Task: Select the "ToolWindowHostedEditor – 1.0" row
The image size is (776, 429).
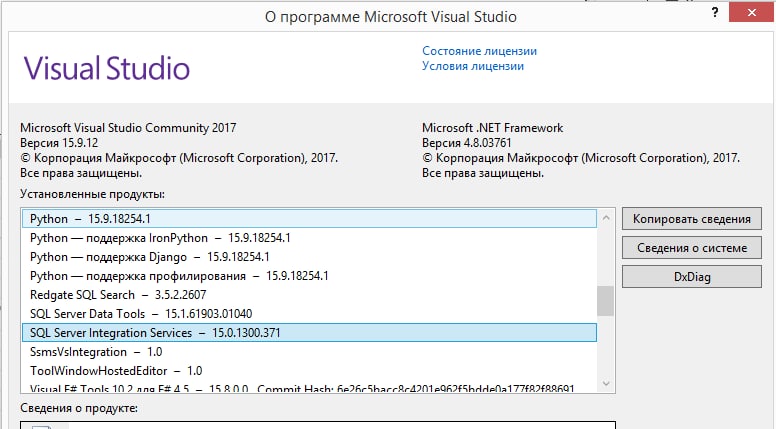Action: (309, 371)
